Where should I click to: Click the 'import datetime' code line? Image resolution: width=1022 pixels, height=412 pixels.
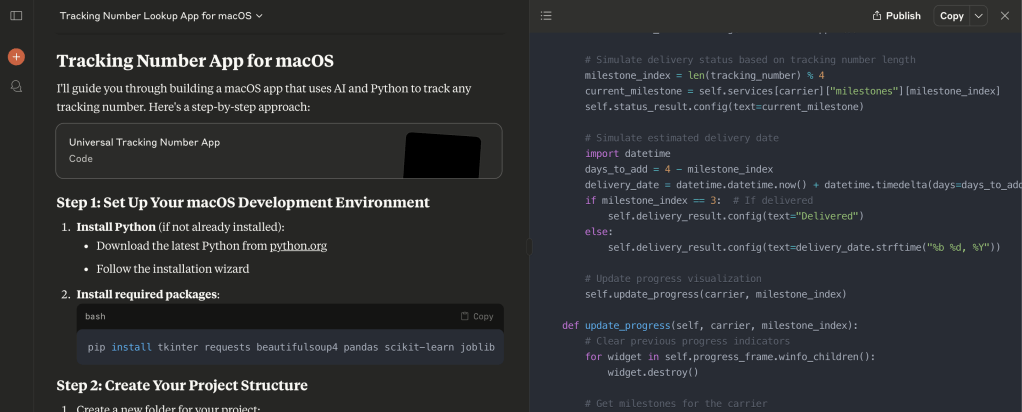click(x=627, y=154)
